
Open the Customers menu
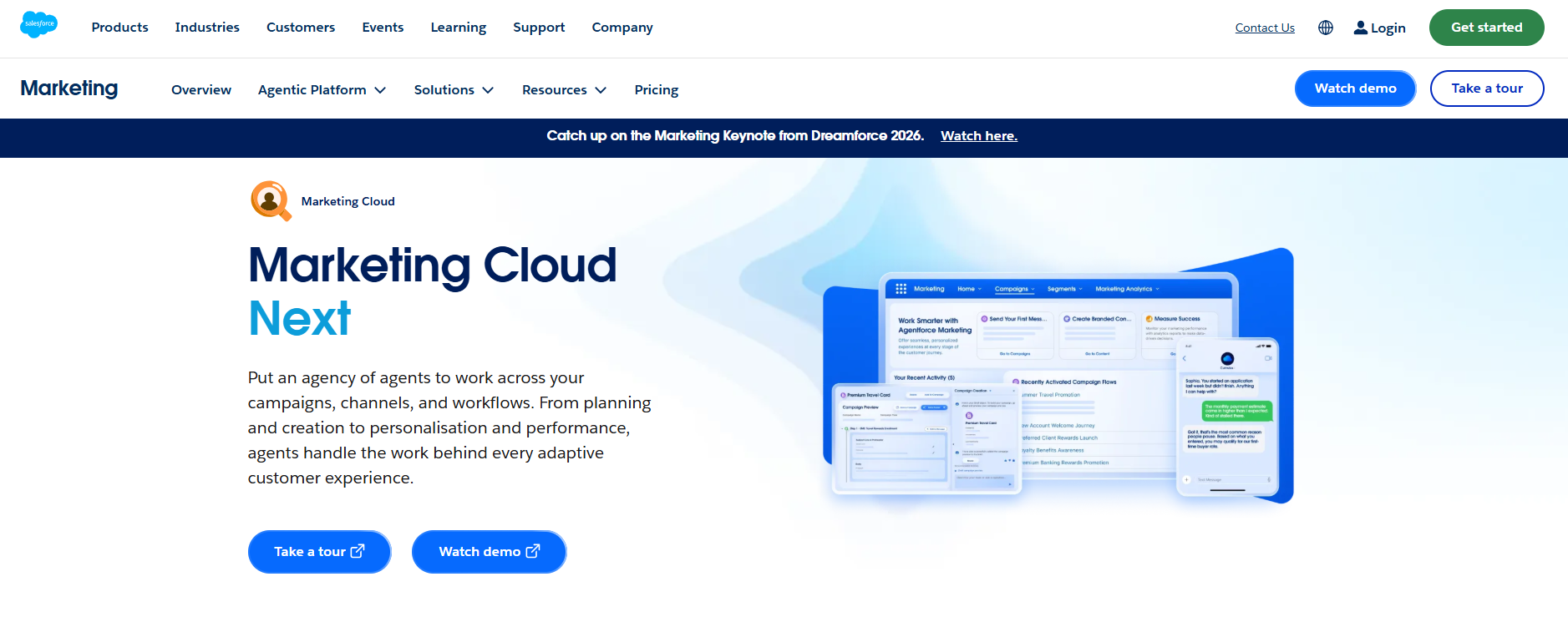[301, 28]
